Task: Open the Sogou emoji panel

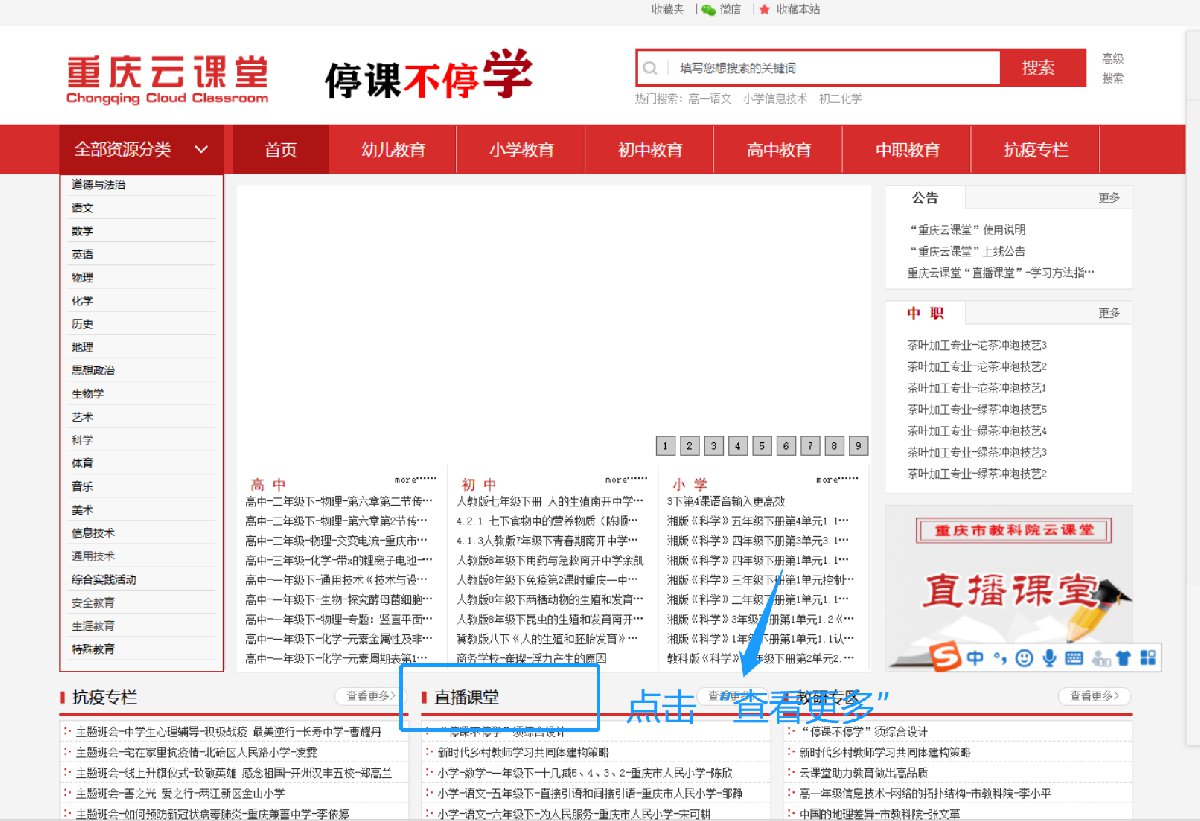Action: tap(1023, 658)
